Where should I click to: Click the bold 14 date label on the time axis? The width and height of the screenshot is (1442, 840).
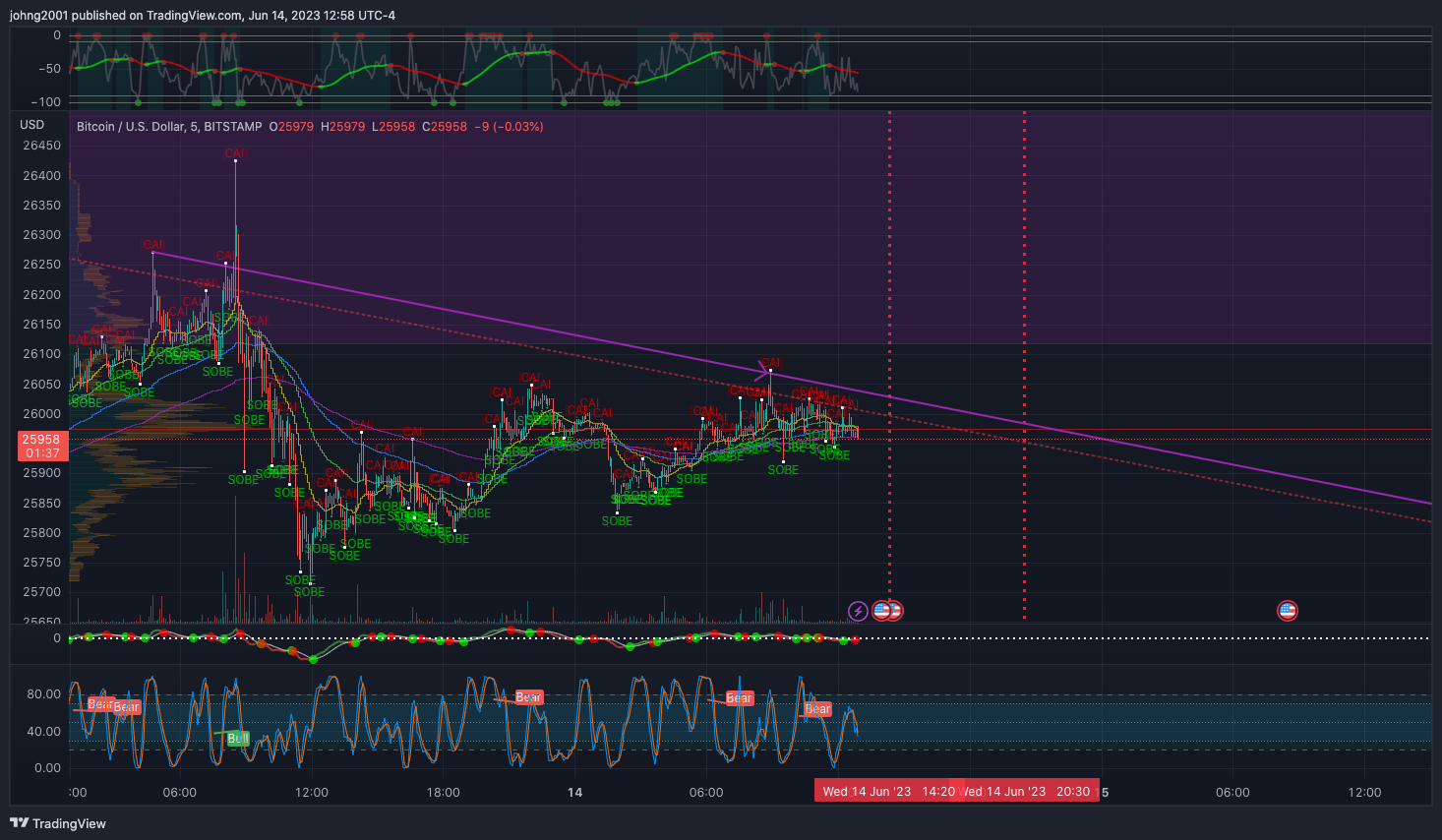point(574,793)
